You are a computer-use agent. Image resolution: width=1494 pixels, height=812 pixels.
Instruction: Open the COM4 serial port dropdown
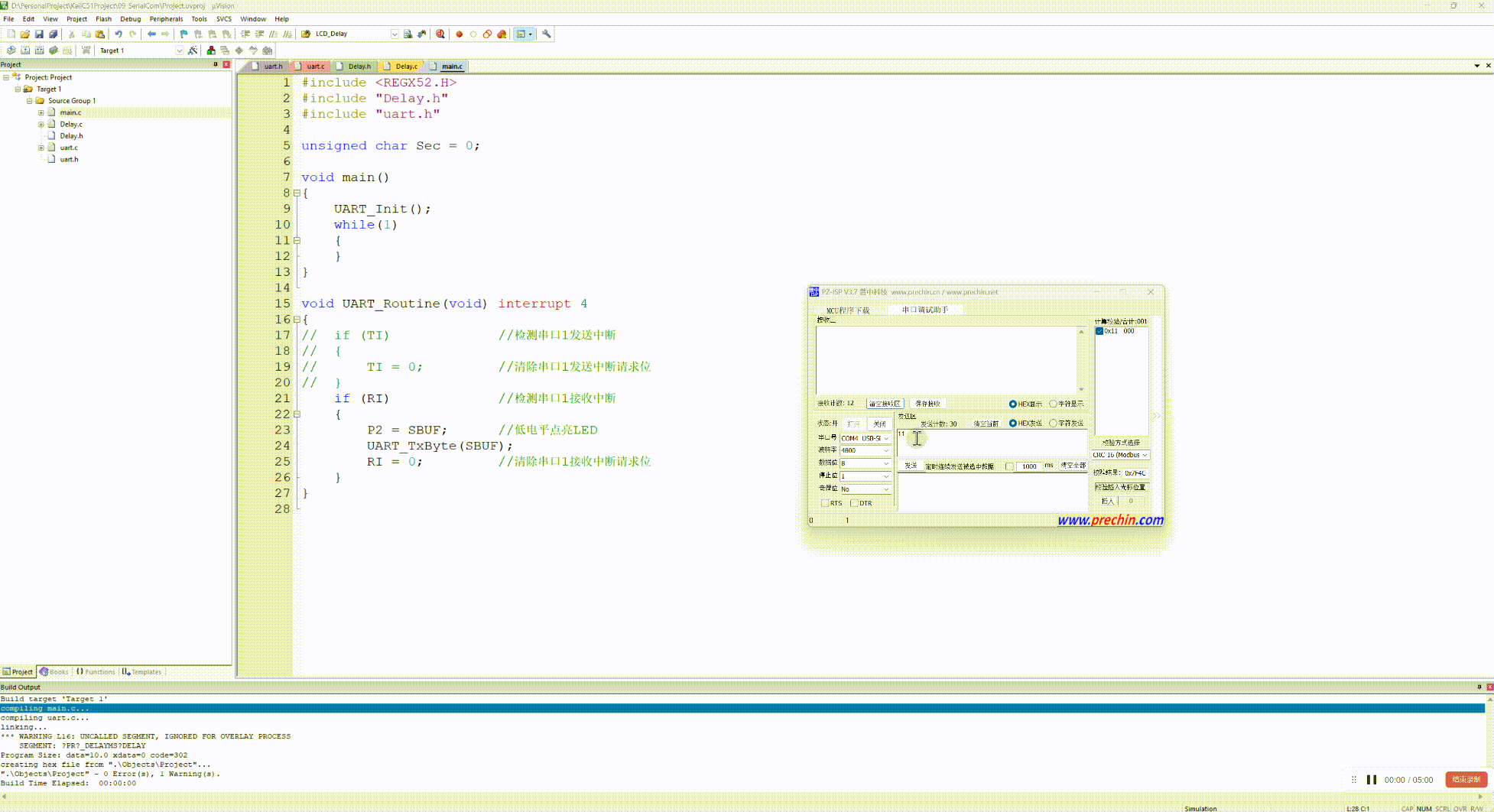[x=865, y=438]
